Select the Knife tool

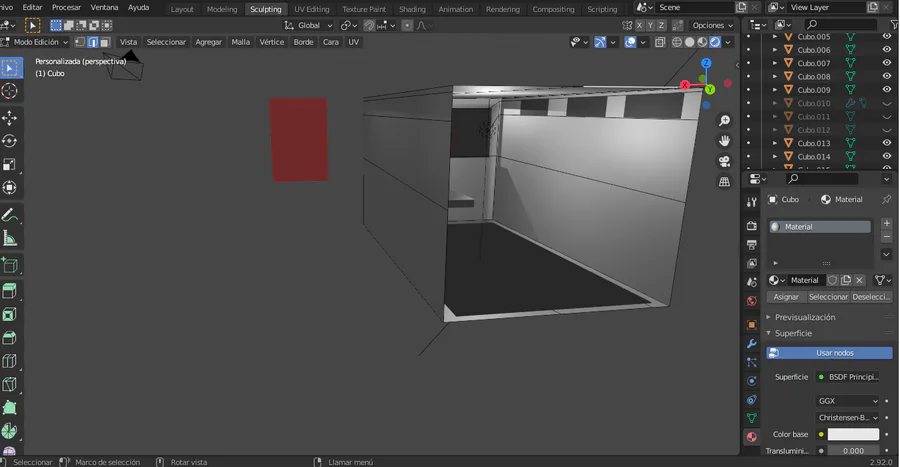click(x=10, y=384)
